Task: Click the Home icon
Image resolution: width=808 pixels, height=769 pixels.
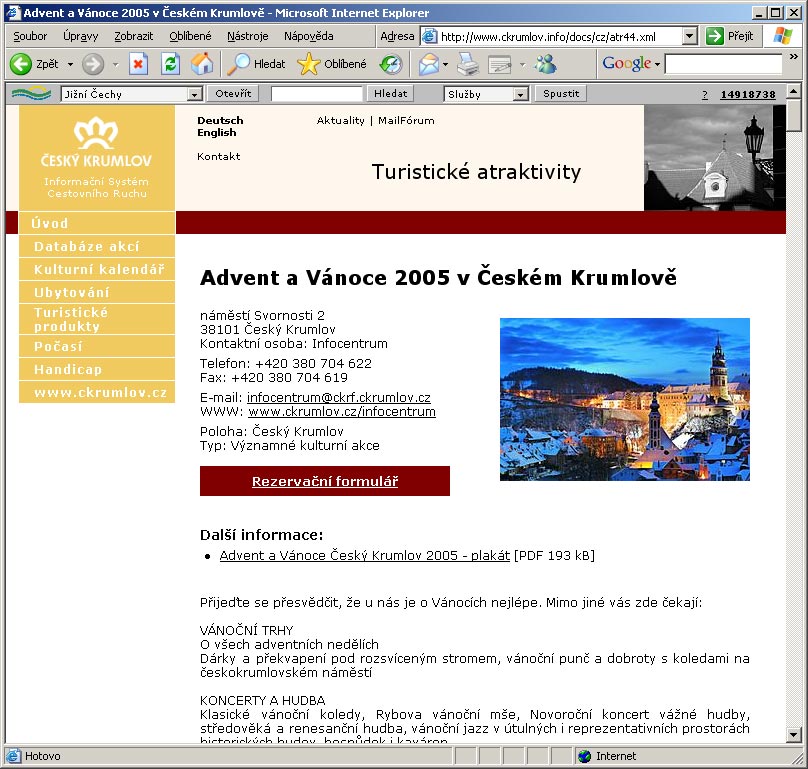Action: click(x=202, y=64)
